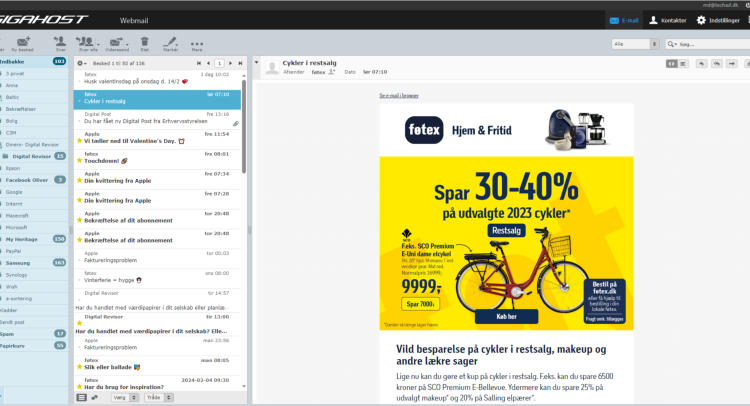Switch to list view at bottom bar
This screenshot has width=750, height=406.
tap(82, 397)
